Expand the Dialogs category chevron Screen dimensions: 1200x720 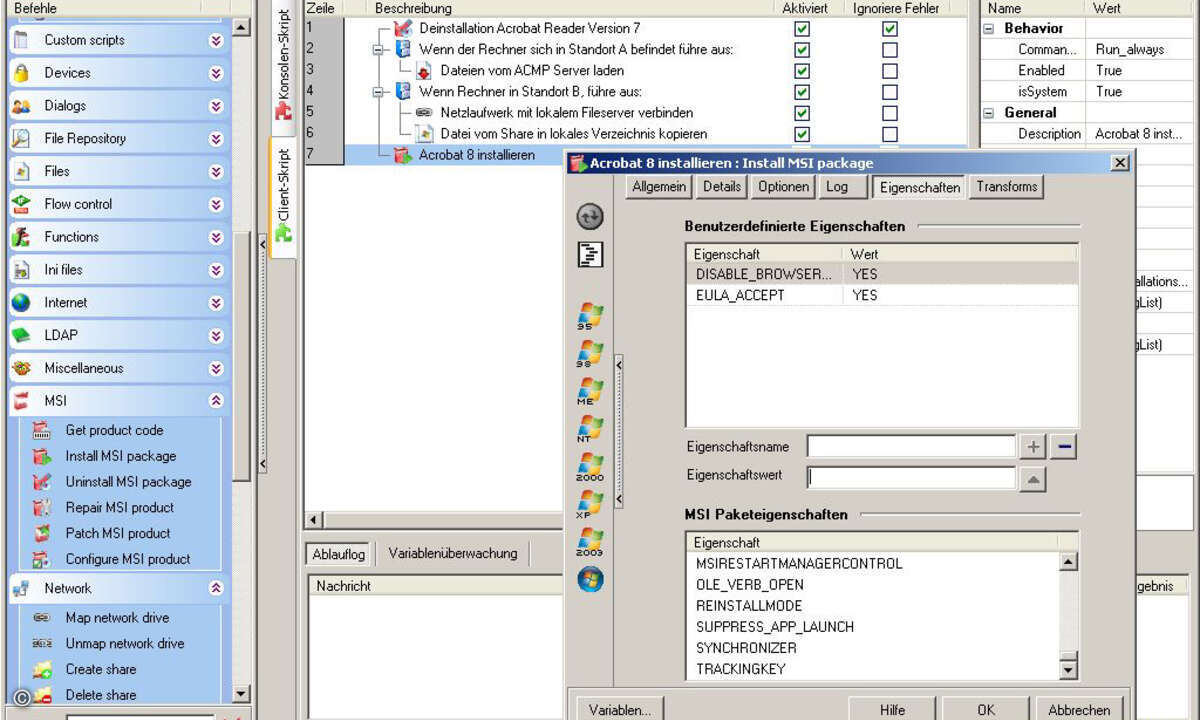coord(216,106)
